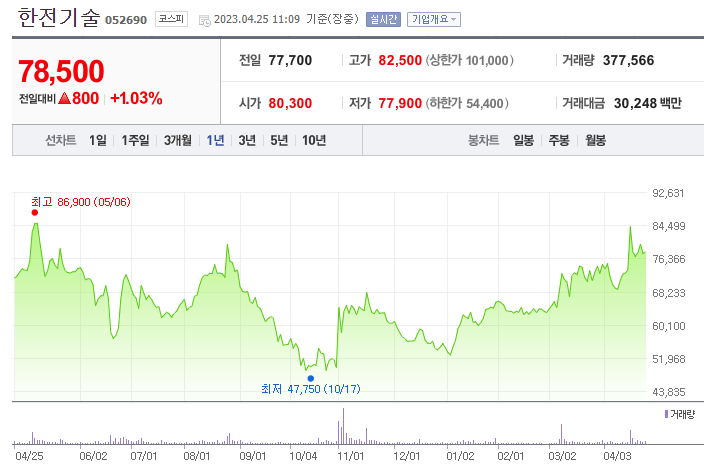Image resolution: width=704 pixels, height=470 pixels.
Task: Select the 10년 line chart period
Action: tap(314, 141)
